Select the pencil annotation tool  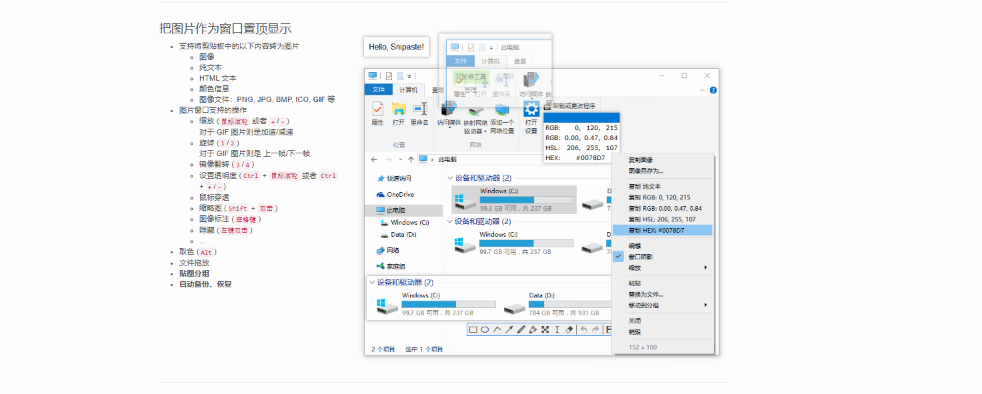point(521,329)
